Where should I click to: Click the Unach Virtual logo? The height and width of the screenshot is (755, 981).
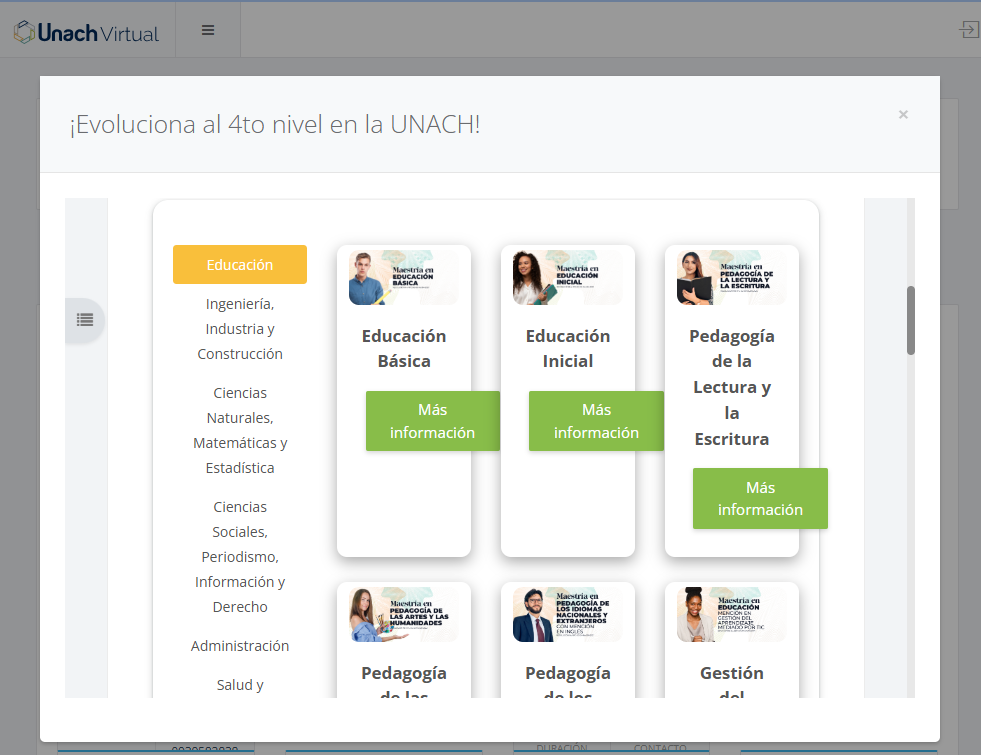(86, 32)
